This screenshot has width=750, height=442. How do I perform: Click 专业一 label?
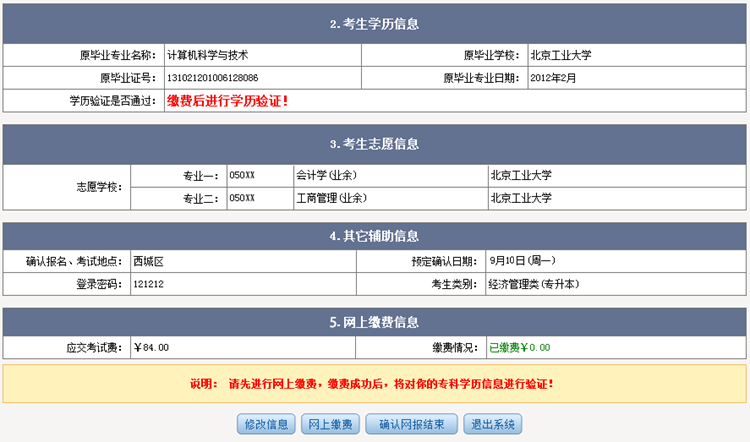tap(201, 176)
